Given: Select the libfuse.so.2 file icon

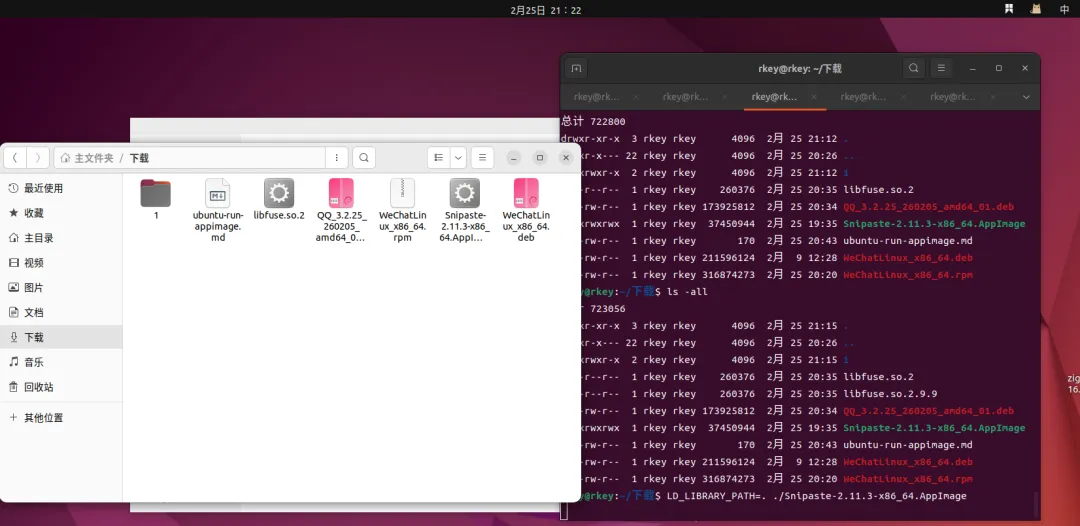Looking at the screenshot, I should (x=279, y=193).
